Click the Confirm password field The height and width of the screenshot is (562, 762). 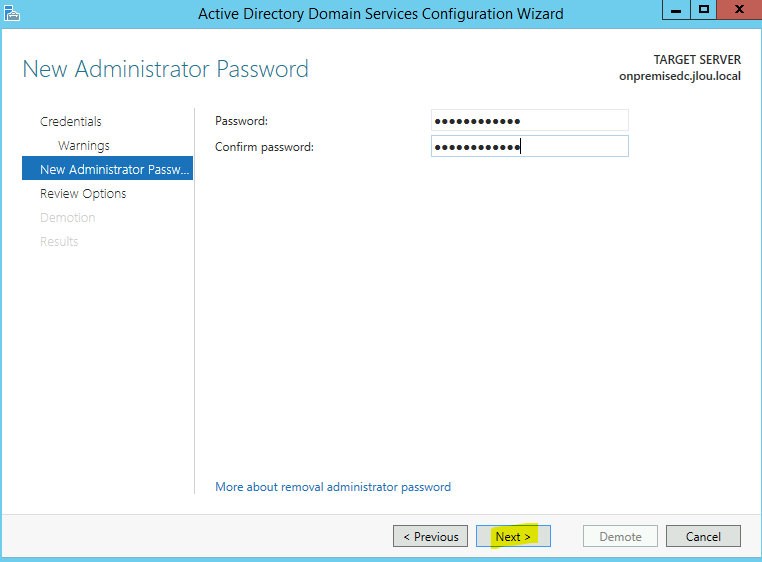click(530, 146)
